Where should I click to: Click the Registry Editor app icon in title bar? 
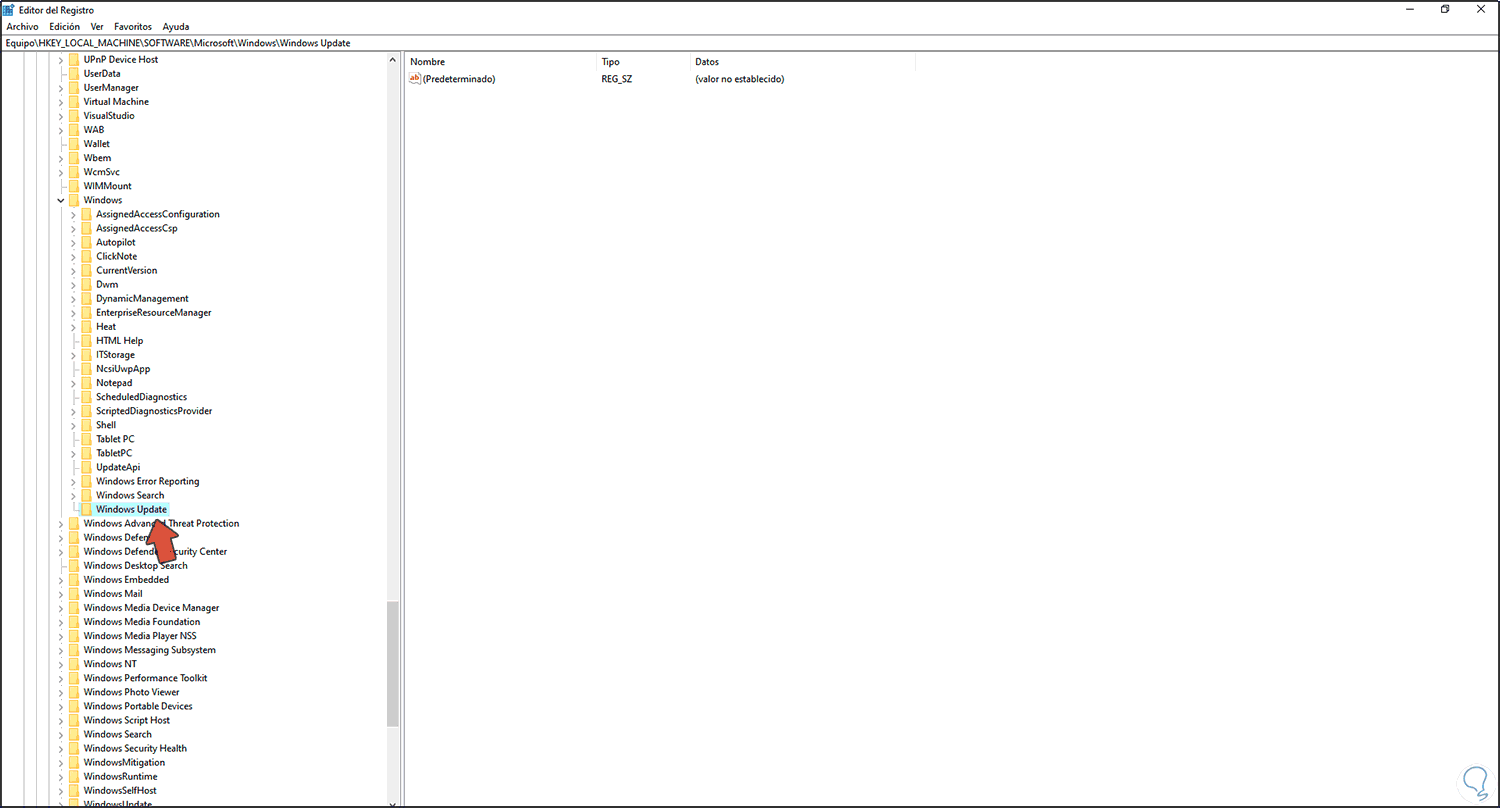pos(8,9)
